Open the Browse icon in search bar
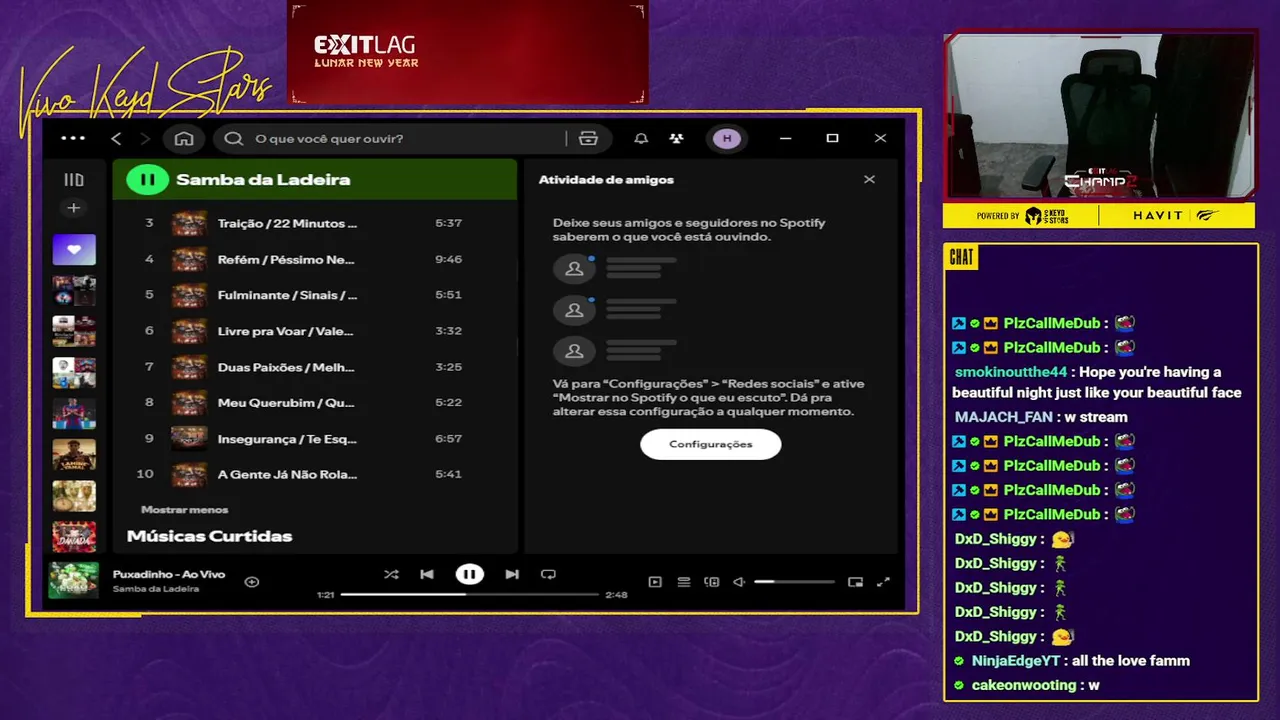The height and width of the screenshot is (720, 1280). click(x=588, y=139)
